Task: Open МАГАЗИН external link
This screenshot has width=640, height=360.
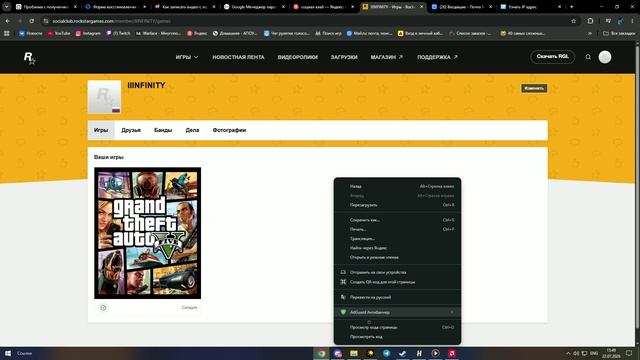Action: point(387,57)
